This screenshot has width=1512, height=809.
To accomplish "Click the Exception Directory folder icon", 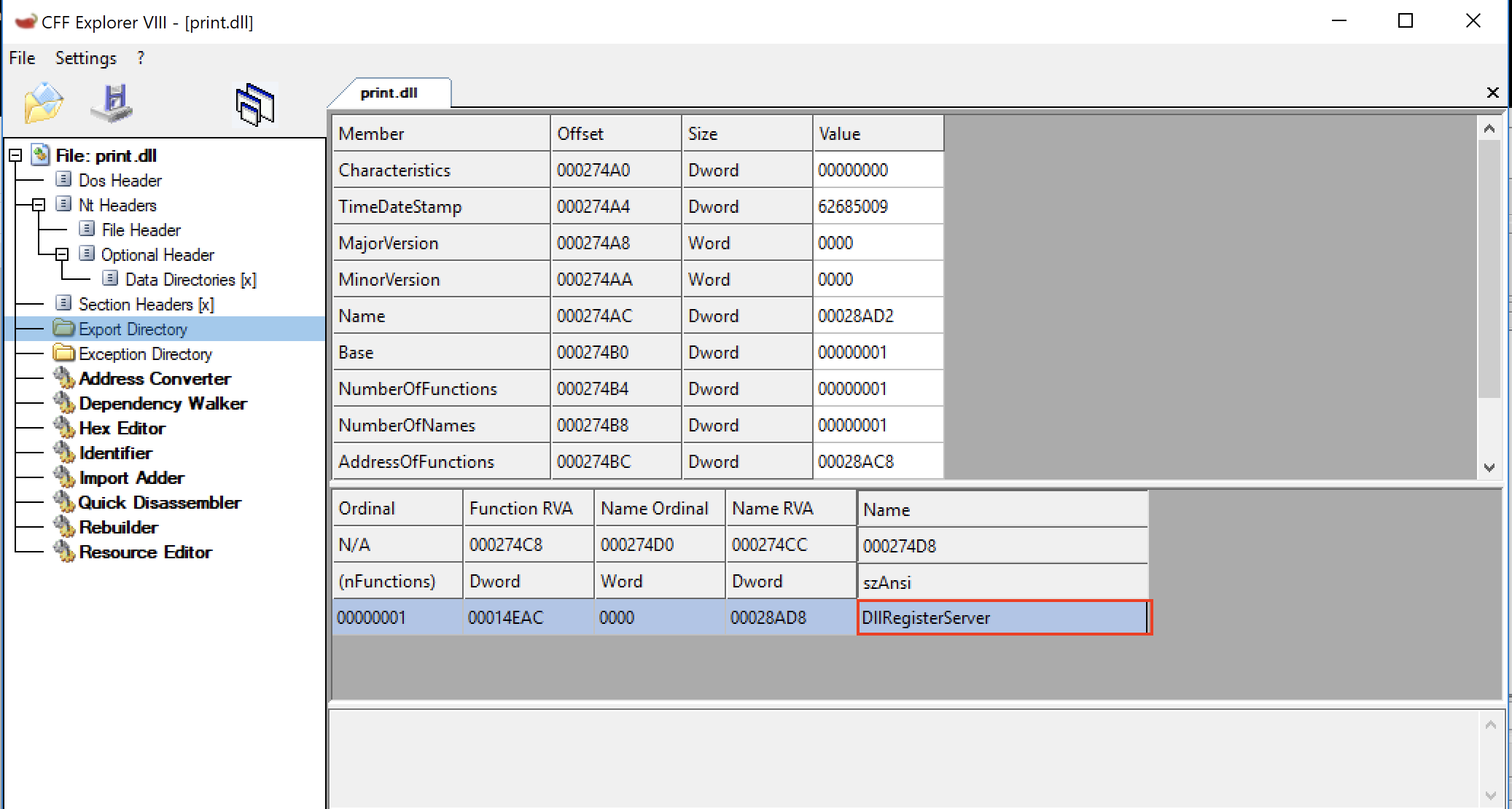I will [x=64, y=353].
